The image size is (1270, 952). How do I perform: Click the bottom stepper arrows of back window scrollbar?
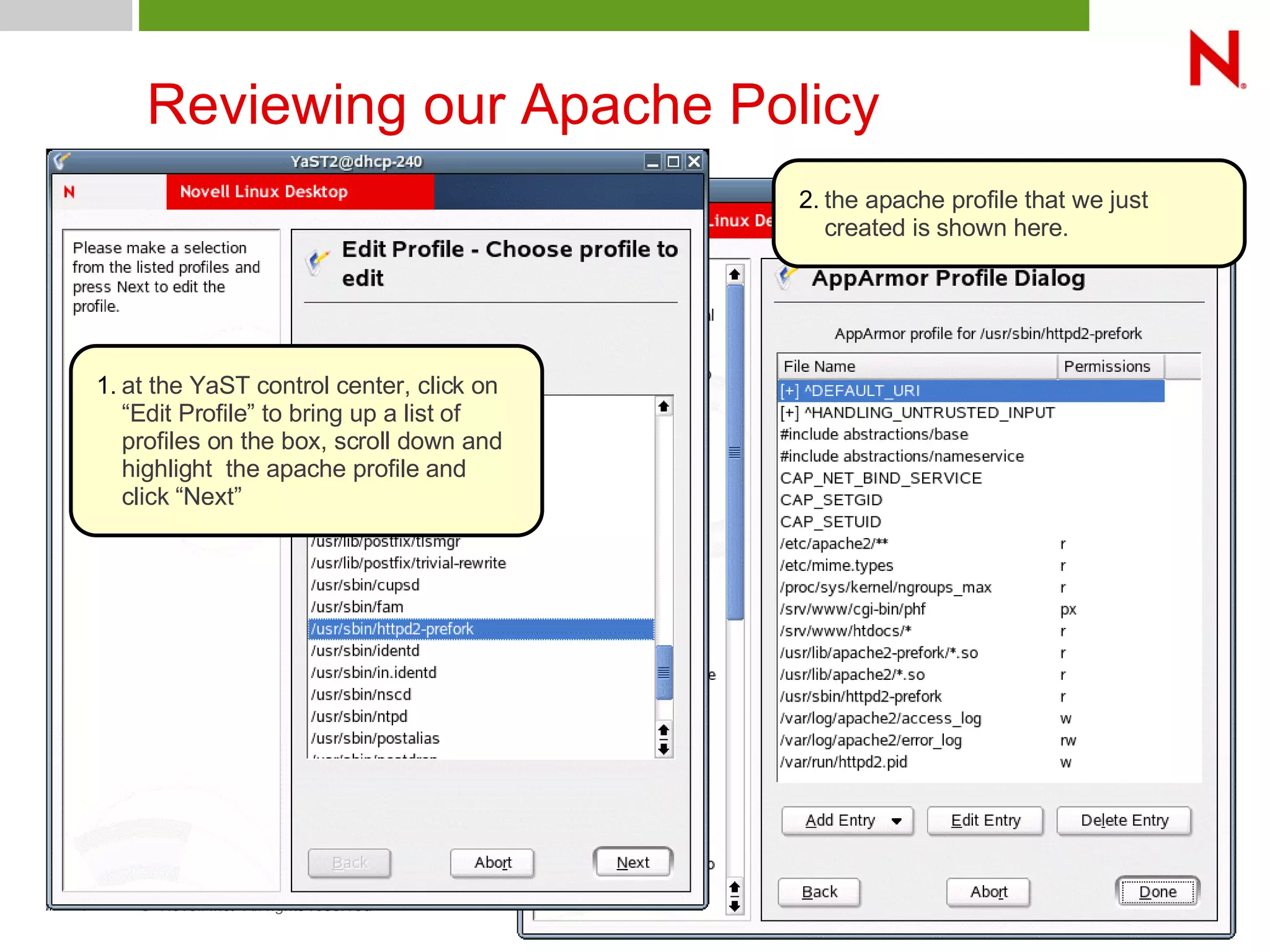(x=735, y=896)
